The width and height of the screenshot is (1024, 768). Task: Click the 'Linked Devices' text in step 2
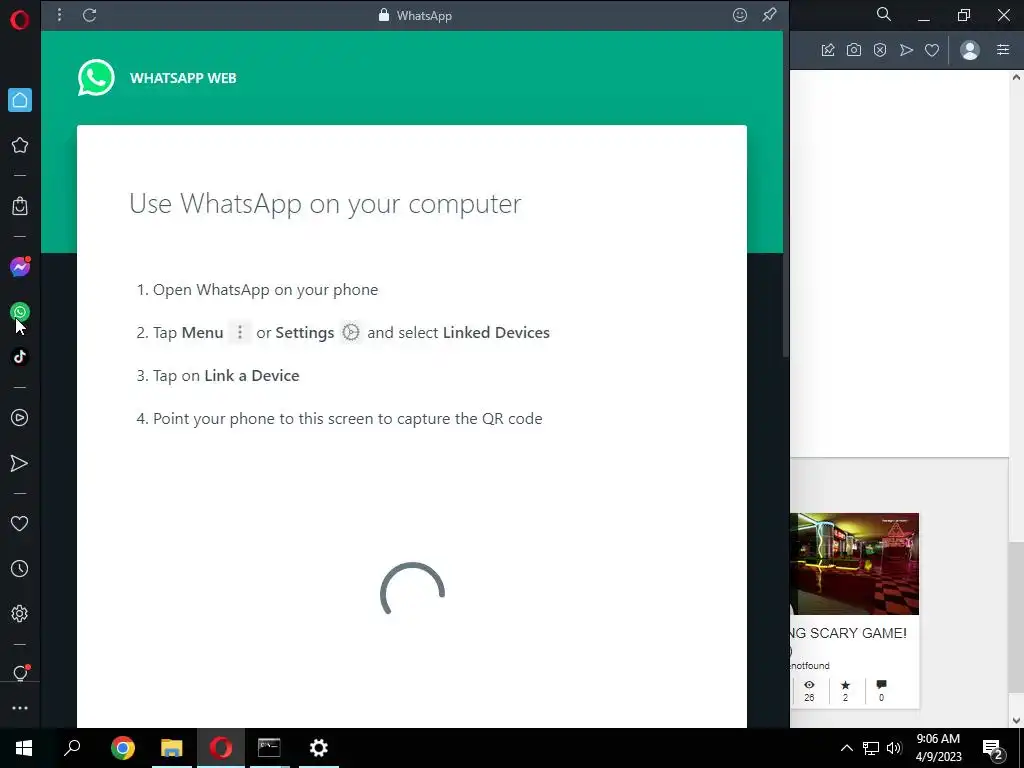pos(496,332)
